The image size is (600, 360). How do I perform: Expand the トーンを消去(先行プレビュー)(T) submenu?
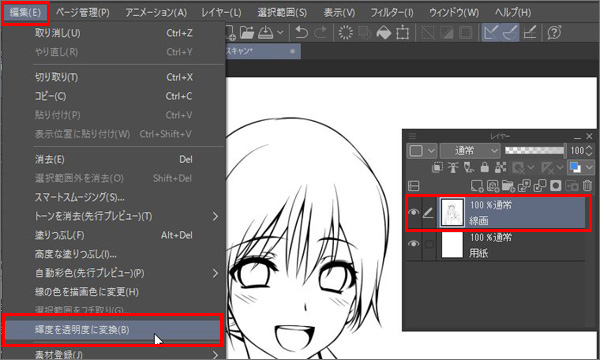(113, 216)
